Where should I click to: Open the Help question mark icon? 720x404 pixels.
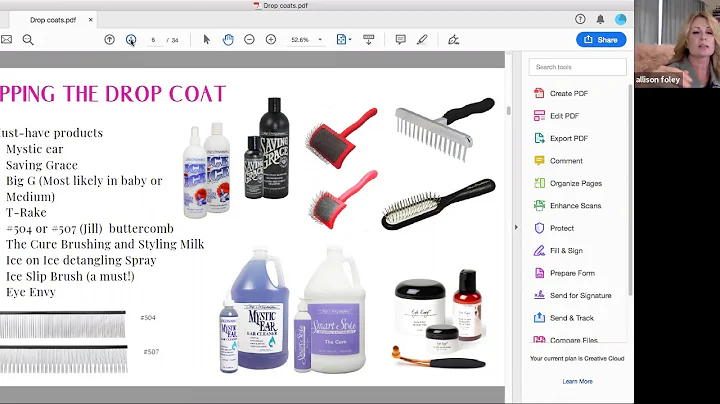[x=580, y=19]
